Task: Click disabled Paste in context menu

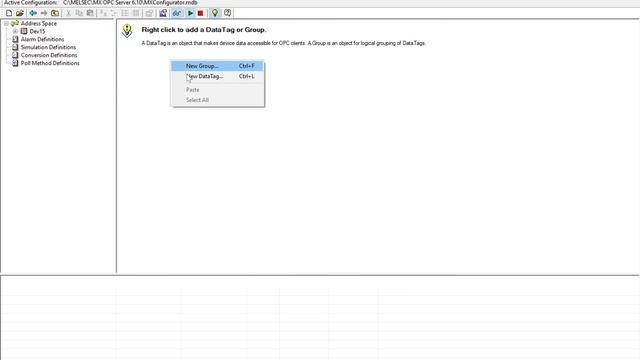Action: point(217,89)
